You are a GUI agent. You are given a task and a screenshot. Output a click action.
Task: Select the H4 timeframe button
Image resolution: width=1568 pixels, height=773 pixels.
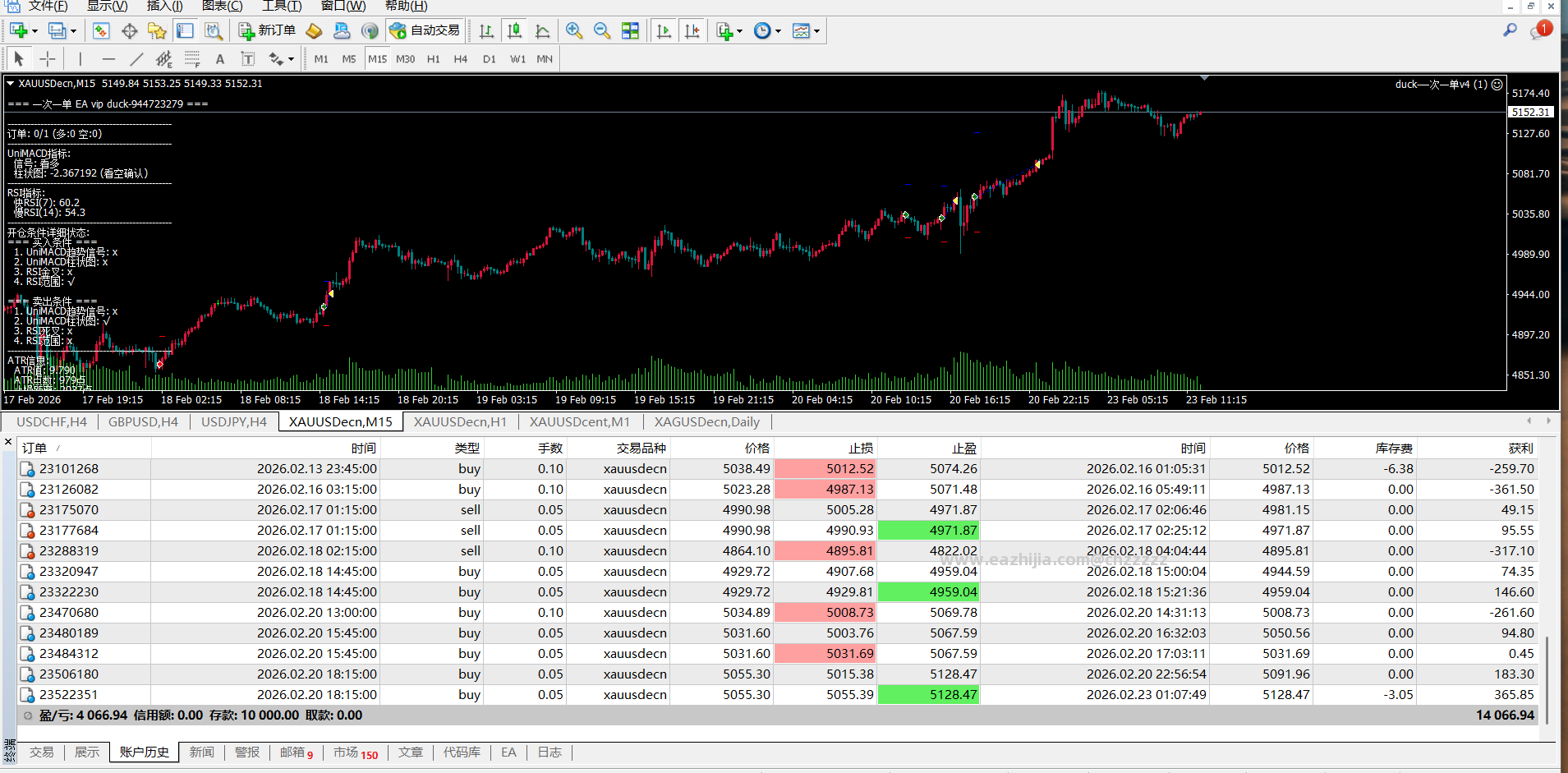tap(460, 59)
